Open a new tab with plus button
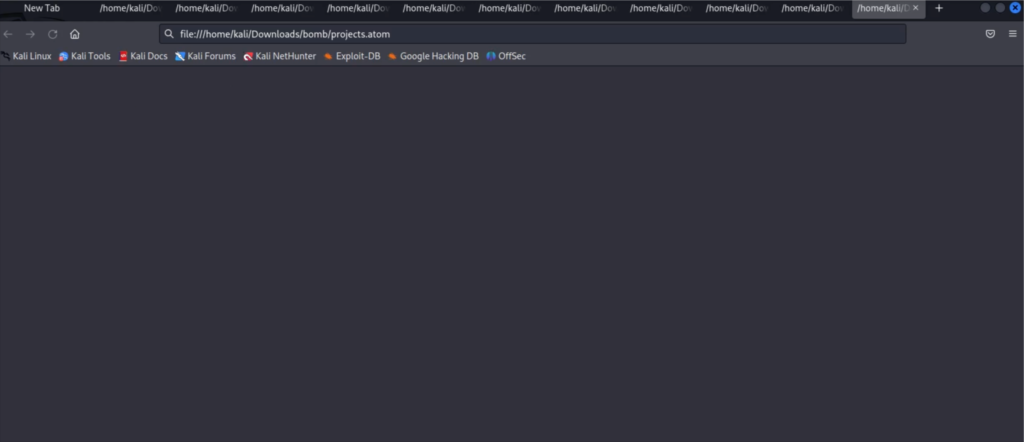 [x=939, y=8]
